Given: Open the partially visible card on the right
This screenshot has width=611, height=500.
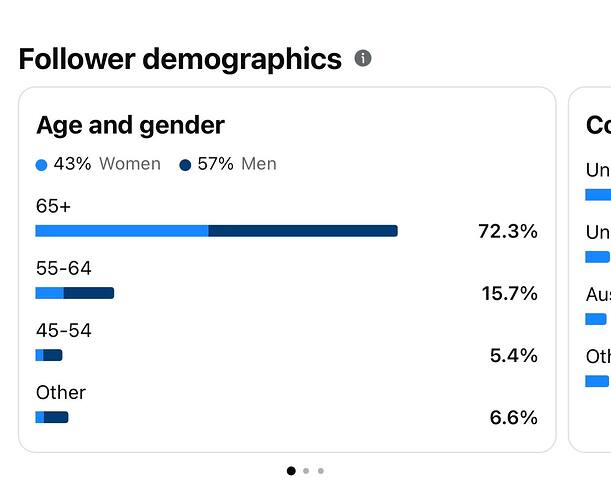Looking at the screenshot, I should click(x=590, y=270).
